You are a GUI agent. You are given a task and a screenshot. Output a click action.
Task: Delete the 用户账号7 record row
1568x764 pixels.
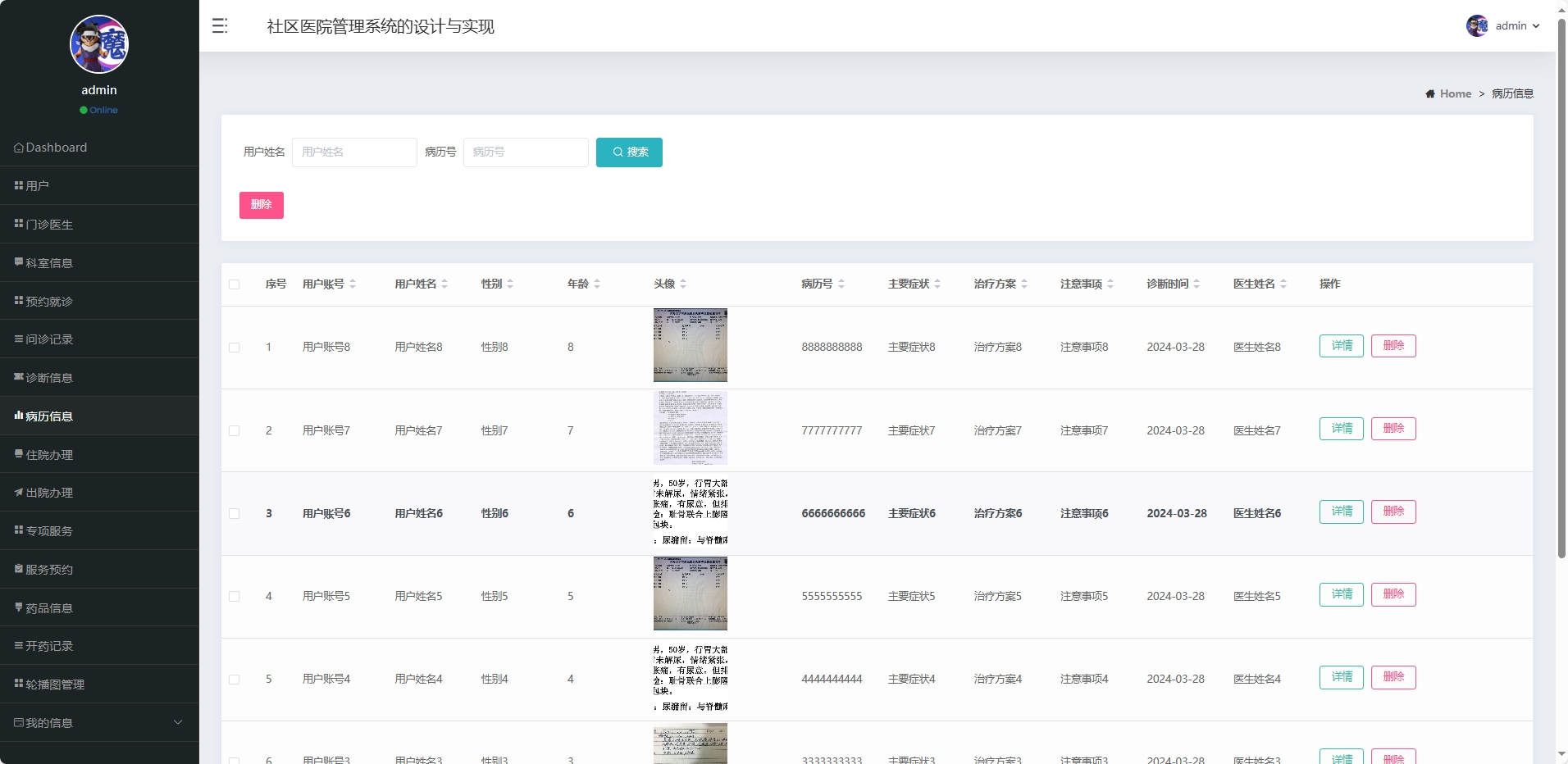(1393, 429)
